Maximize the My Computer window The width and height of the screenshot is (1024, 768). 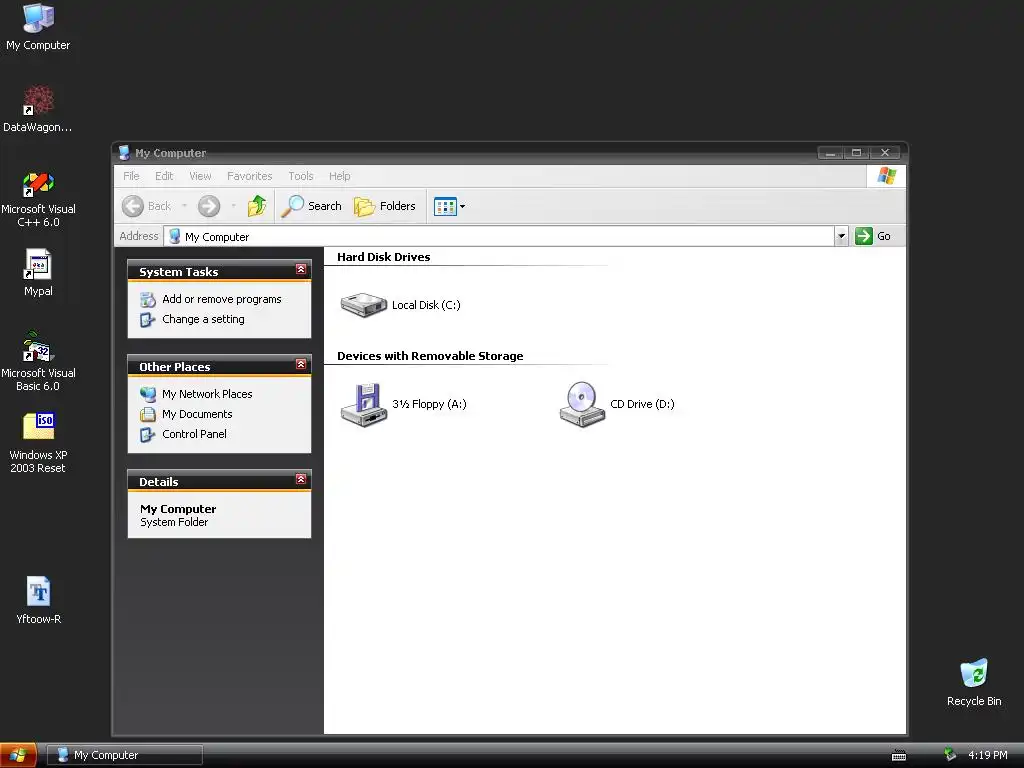click(856, 153)
